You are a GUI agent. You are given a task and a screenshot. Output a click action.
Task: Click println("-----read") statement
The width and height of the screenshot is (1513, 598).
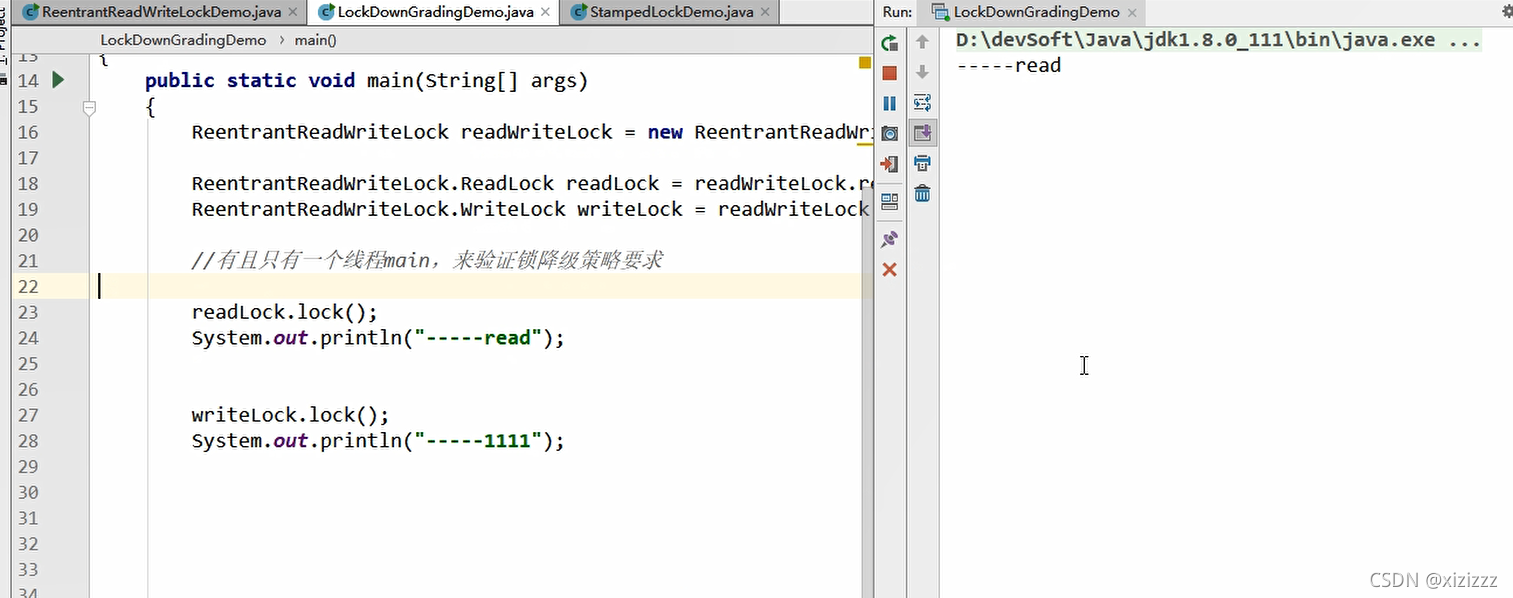tap(378, 338)
